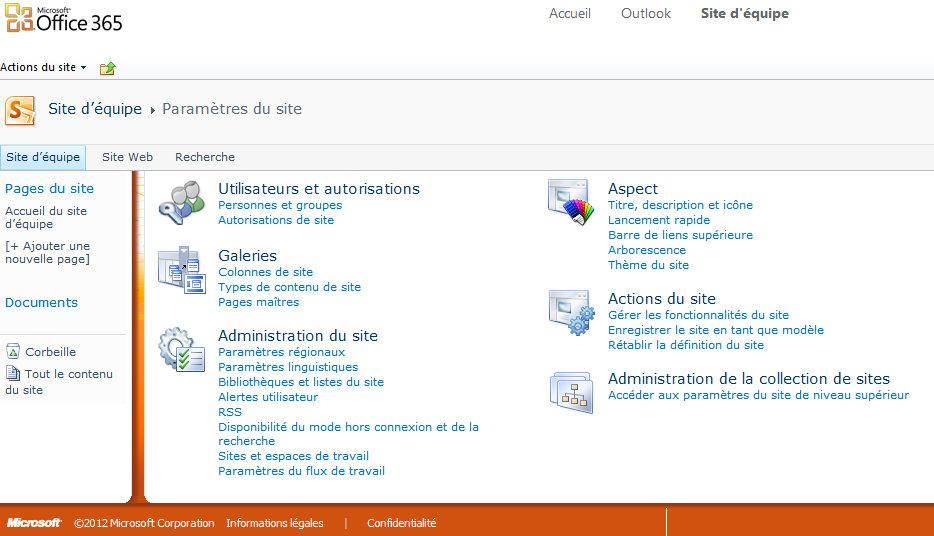
Task: Open the Corbeille link
Action: [x=51, y=352]
